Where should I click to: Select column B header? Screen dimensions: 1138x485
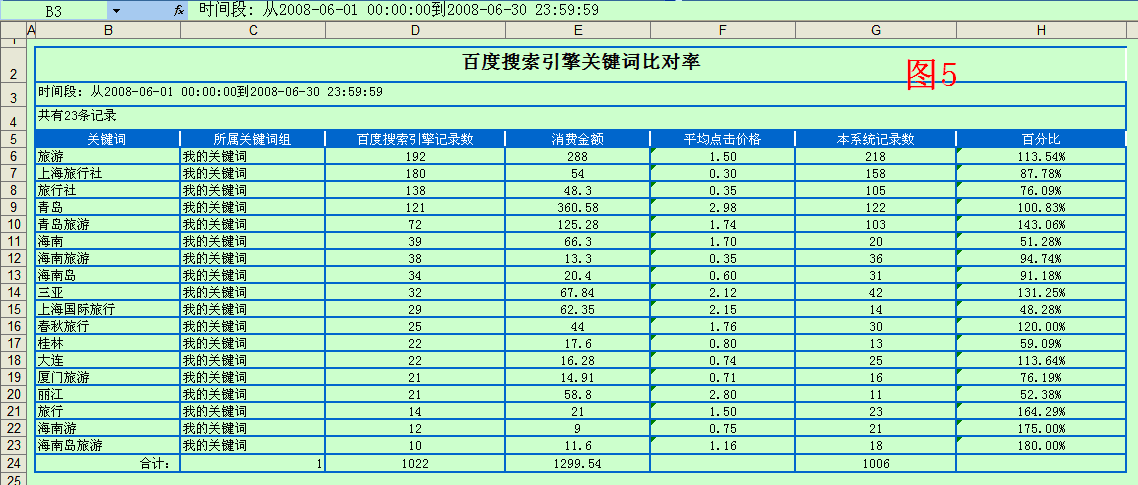[x=108, y=31]
